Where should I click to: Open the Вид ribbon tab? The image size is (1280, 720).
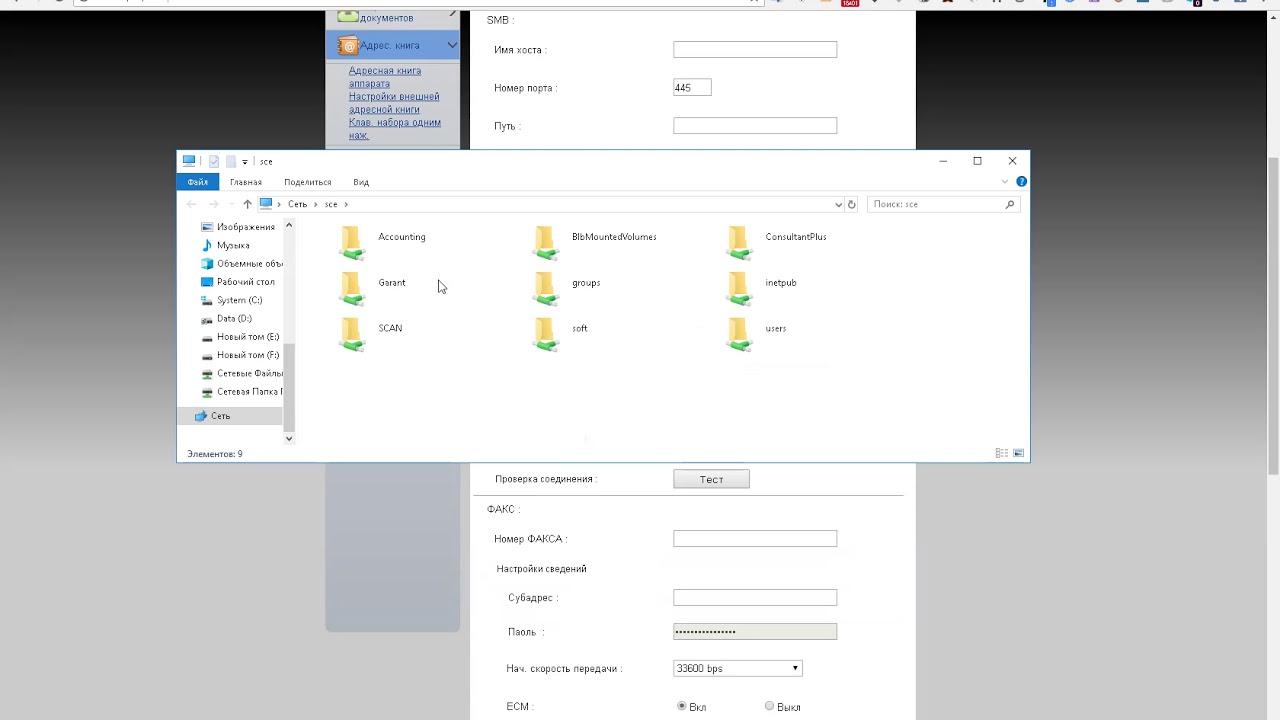tap(361, 182)
